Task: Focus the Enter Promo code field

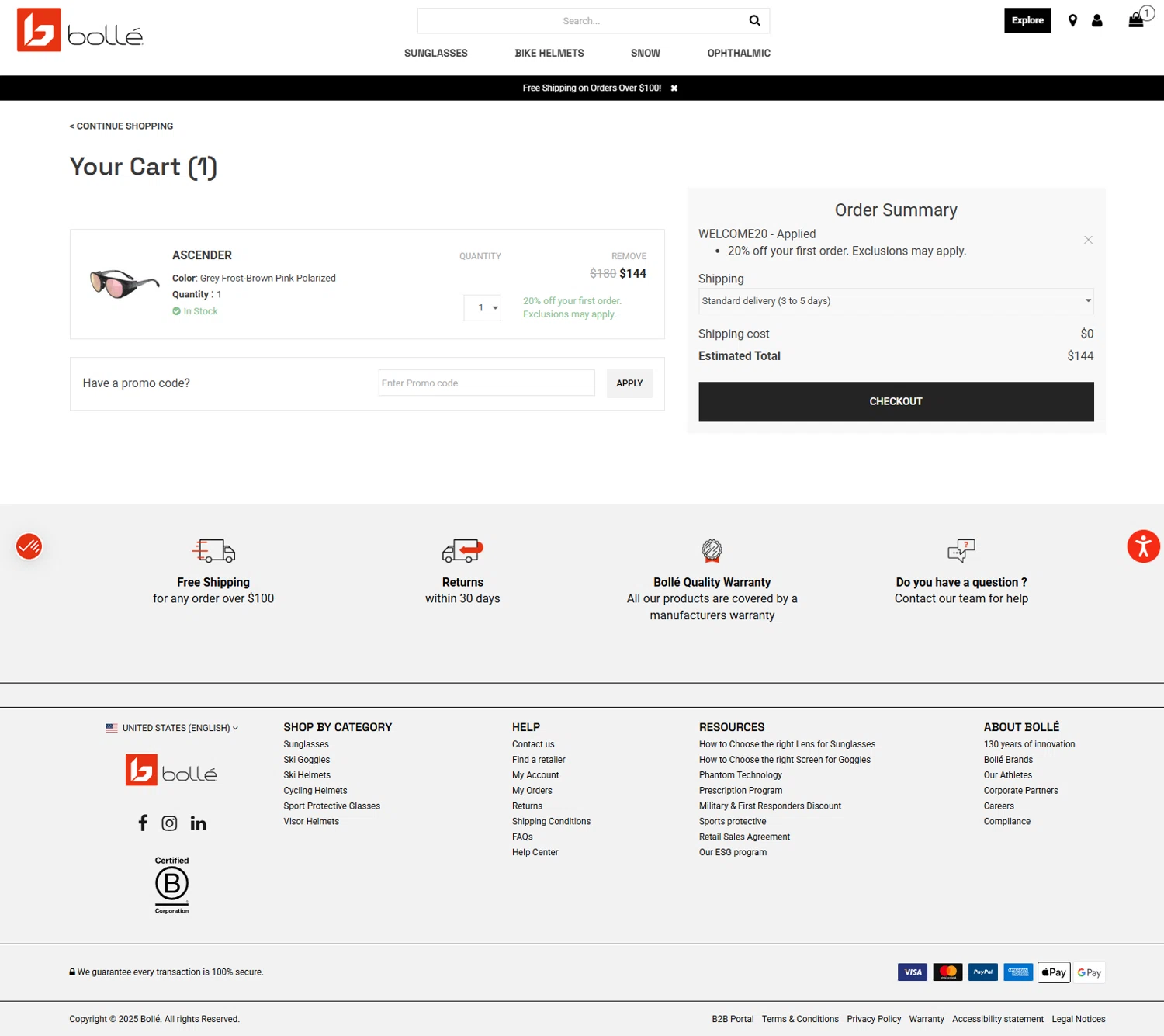Action: point(487,383)
